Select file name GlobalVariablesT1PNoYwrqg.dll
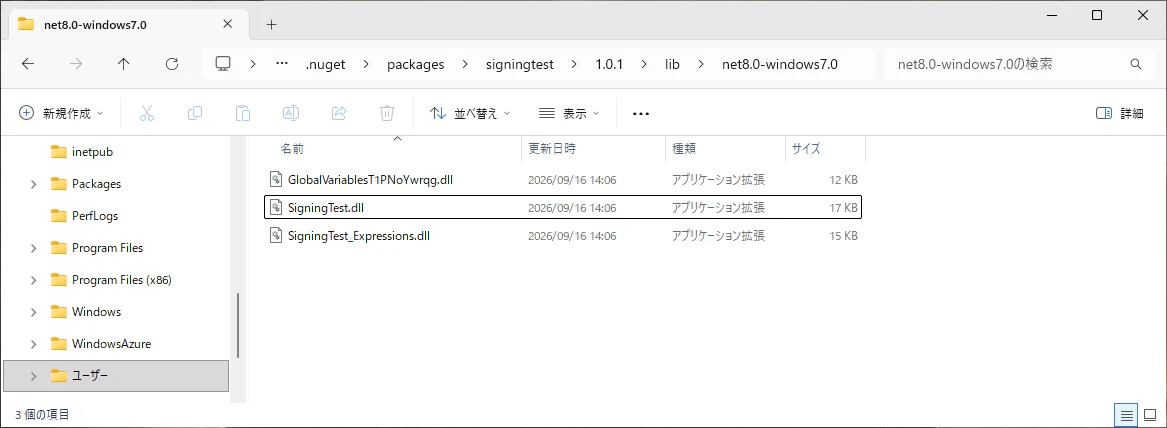This screenshot has width=1167, height=428. (370, 179)
